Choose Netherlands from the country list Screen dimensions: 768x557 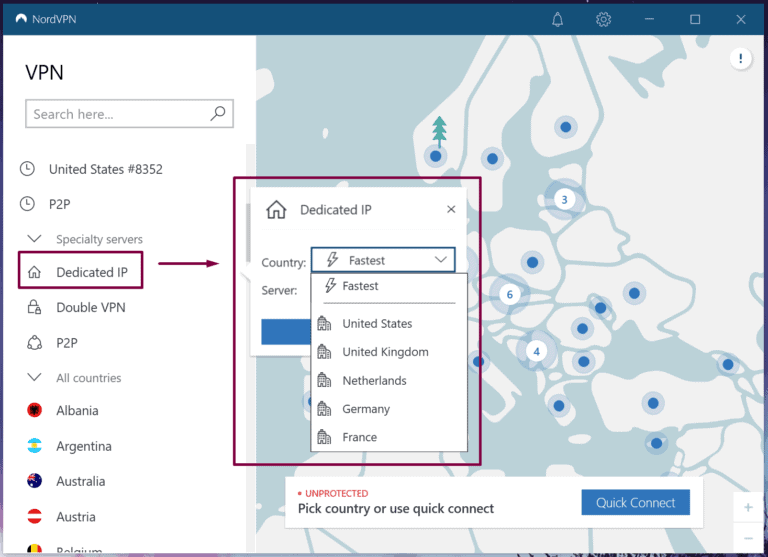tap(374, 381)
